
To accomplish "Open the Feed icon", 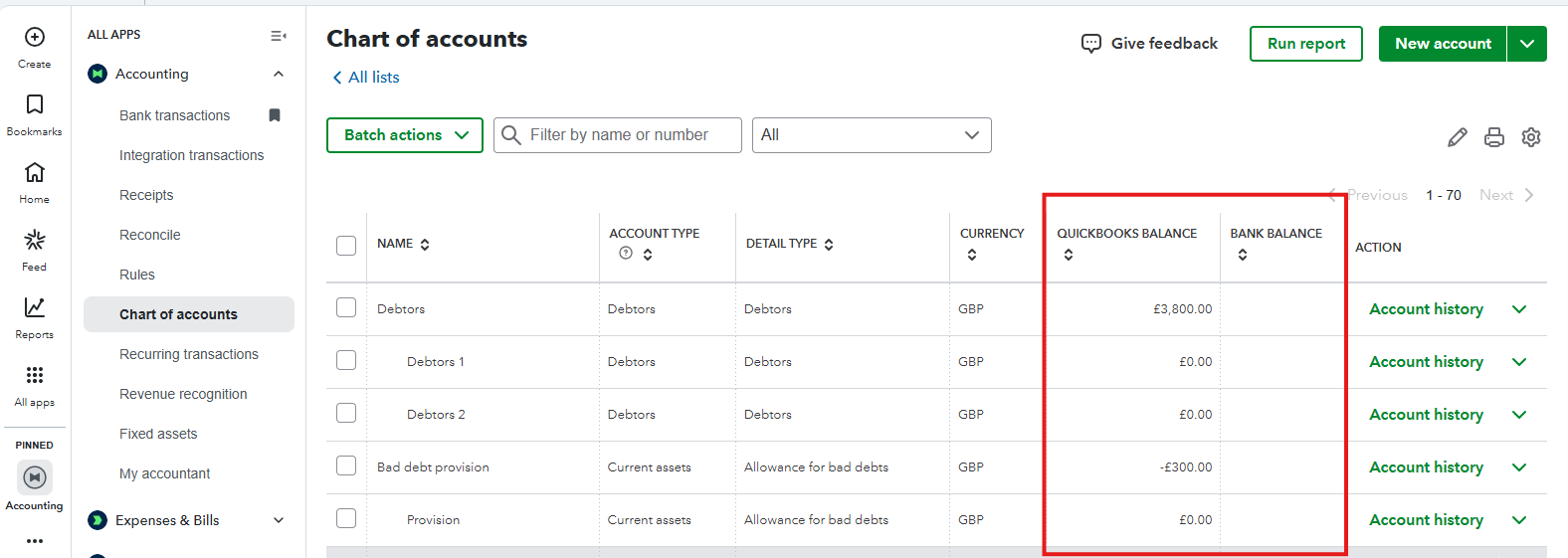I will (35, 241).
